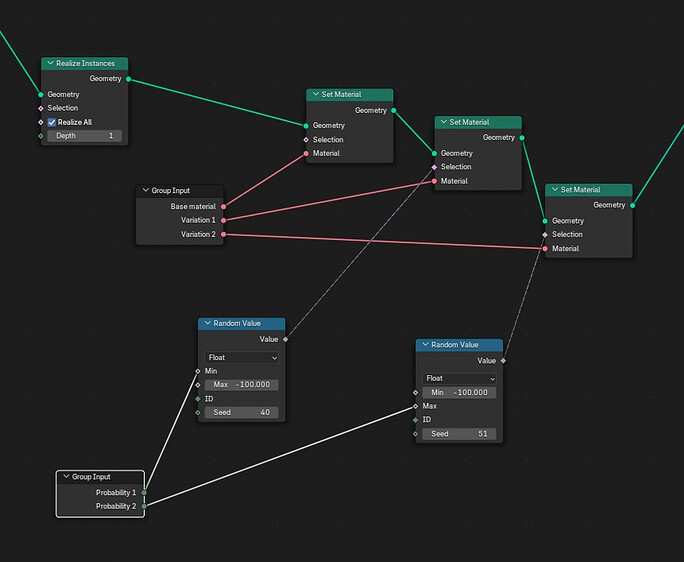Click rightmost Set Material's Material socket
This screenshot has width=684, height=562.
click(545, 249)
